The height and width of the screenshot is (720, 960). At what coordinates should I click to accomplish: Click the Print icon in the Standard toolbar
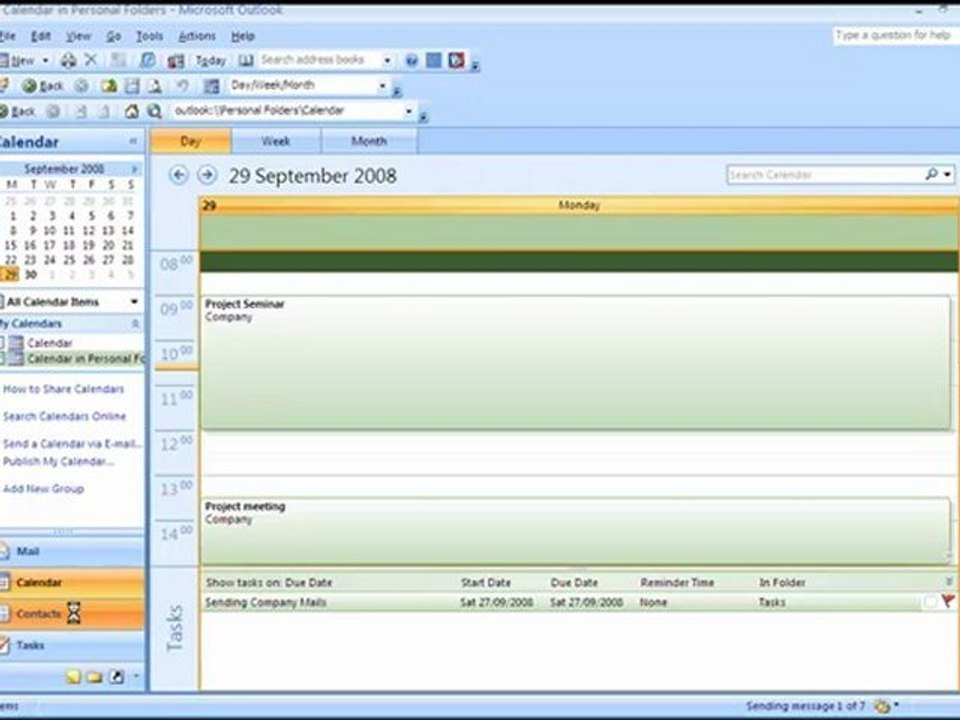(69, 60)
